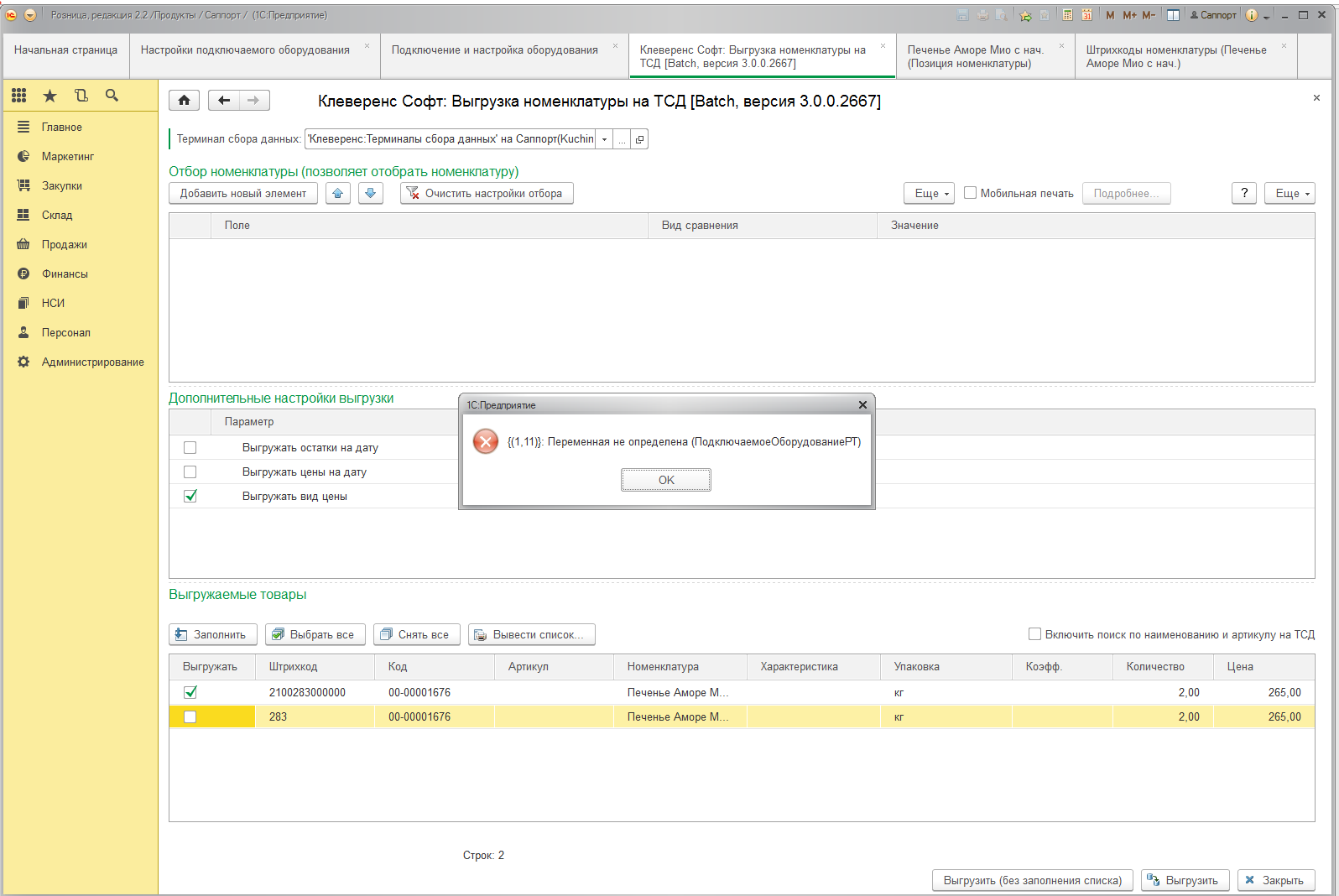Open the history icon in left panel
Screen dimensions: 1339x896
pos(81,96)
